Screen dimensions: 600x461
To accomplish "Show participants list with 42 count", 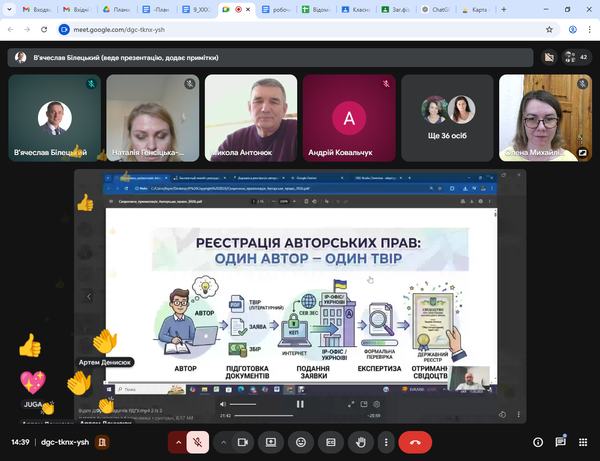I will (x=575, y=57).
